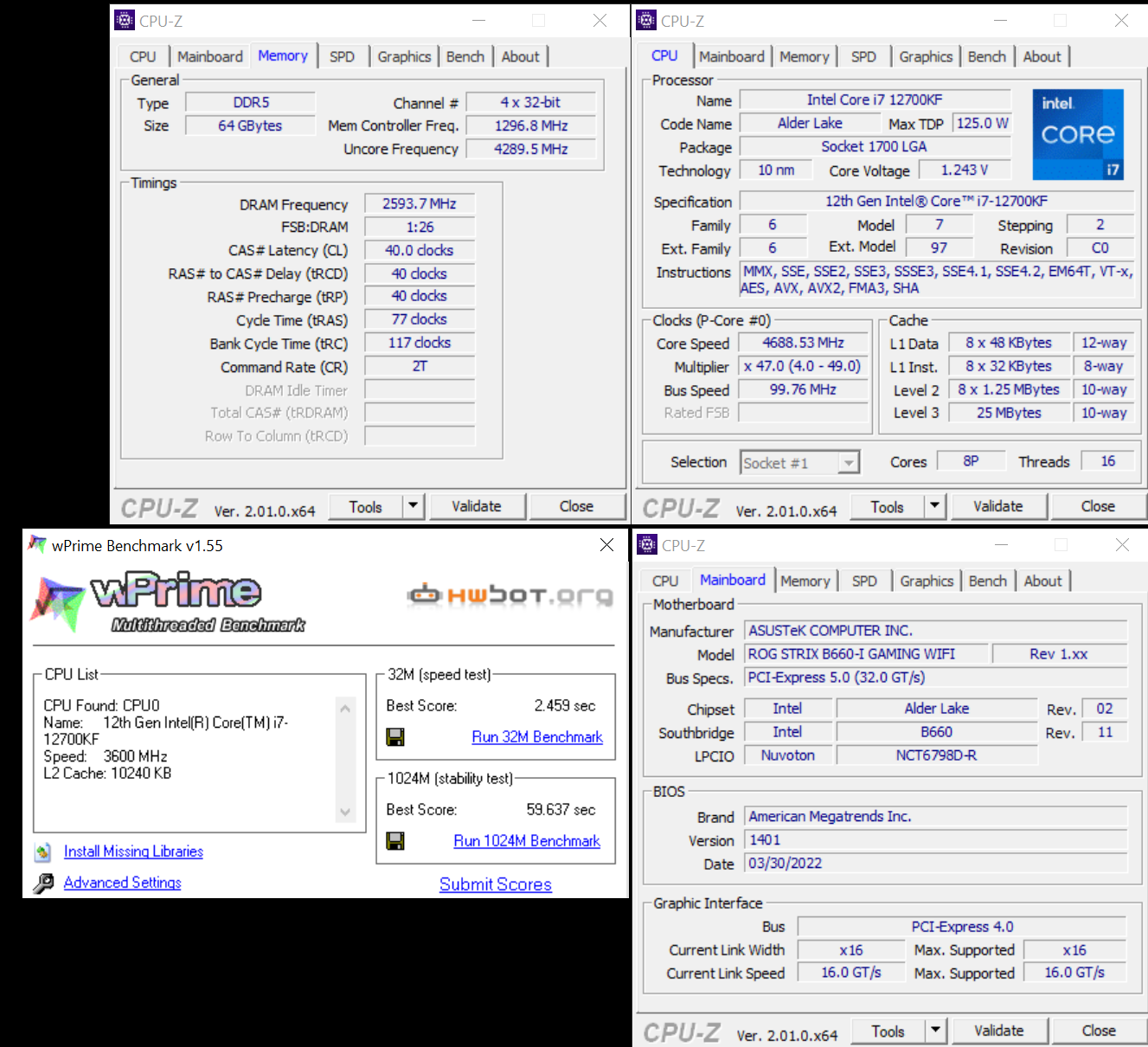Select Memory tab in Mainboard window
This screenshot has width=1148, height=1047.
(805, 581)
